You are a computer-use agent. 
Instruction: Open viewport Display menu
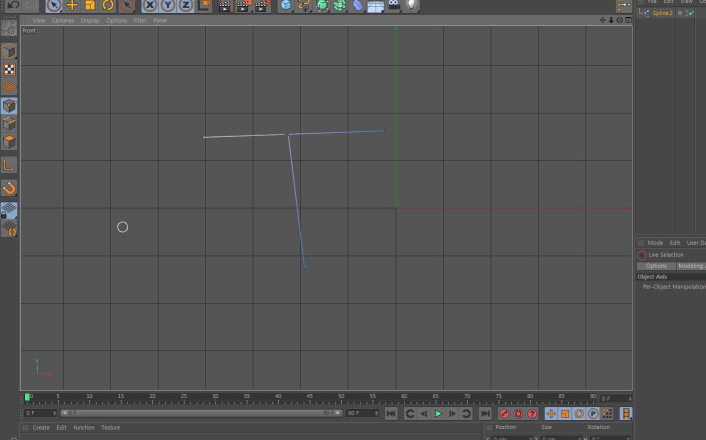click(x=90, y=20)
